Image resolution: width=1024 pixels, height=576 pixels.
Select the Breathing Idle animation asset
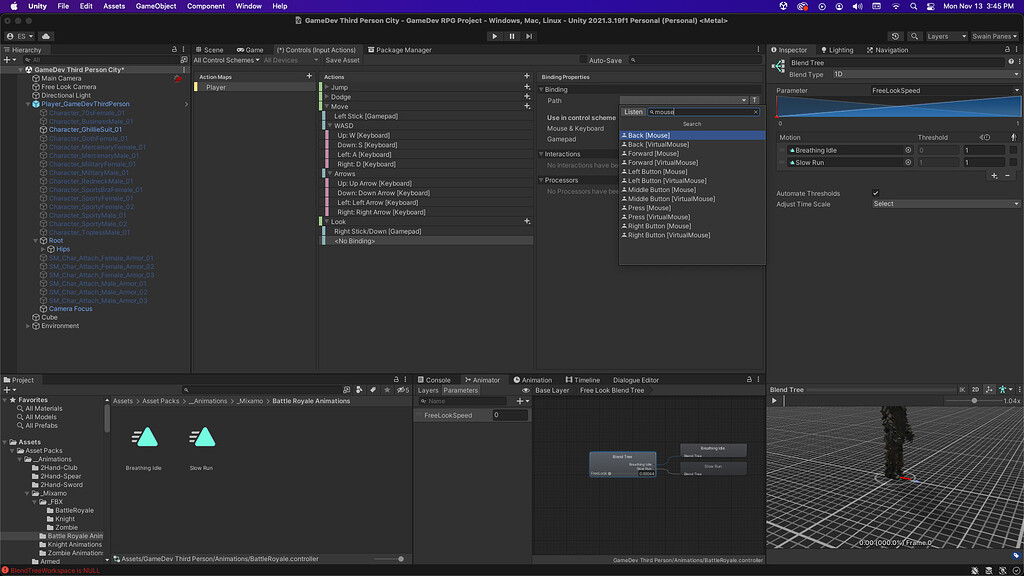point(144,437)
